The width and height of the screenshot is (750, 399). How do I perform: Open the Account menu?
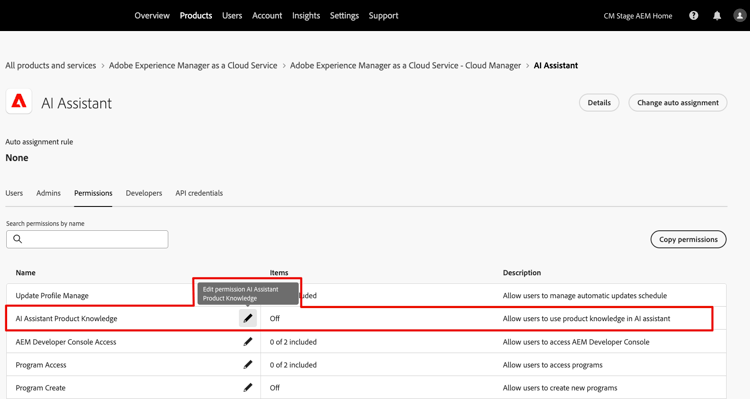point(267,16)
